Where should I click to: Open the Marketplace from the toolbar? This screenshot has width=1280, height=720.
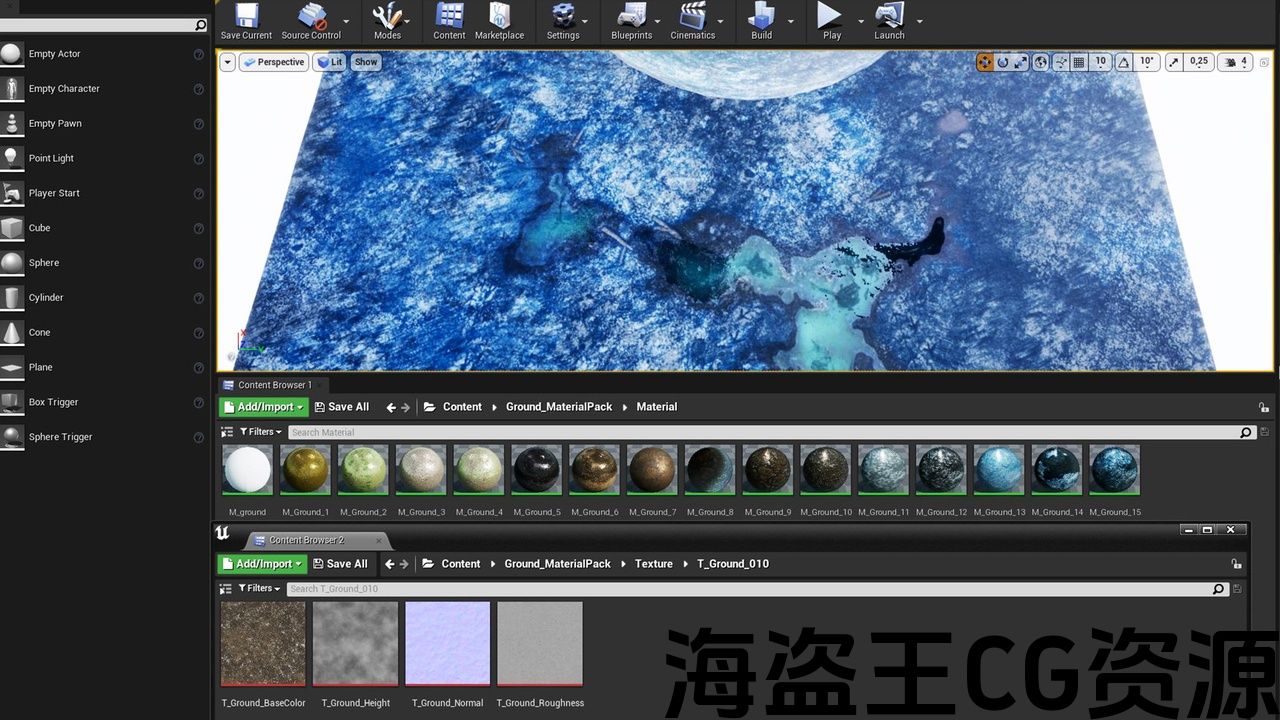click(x=499, y=17)
